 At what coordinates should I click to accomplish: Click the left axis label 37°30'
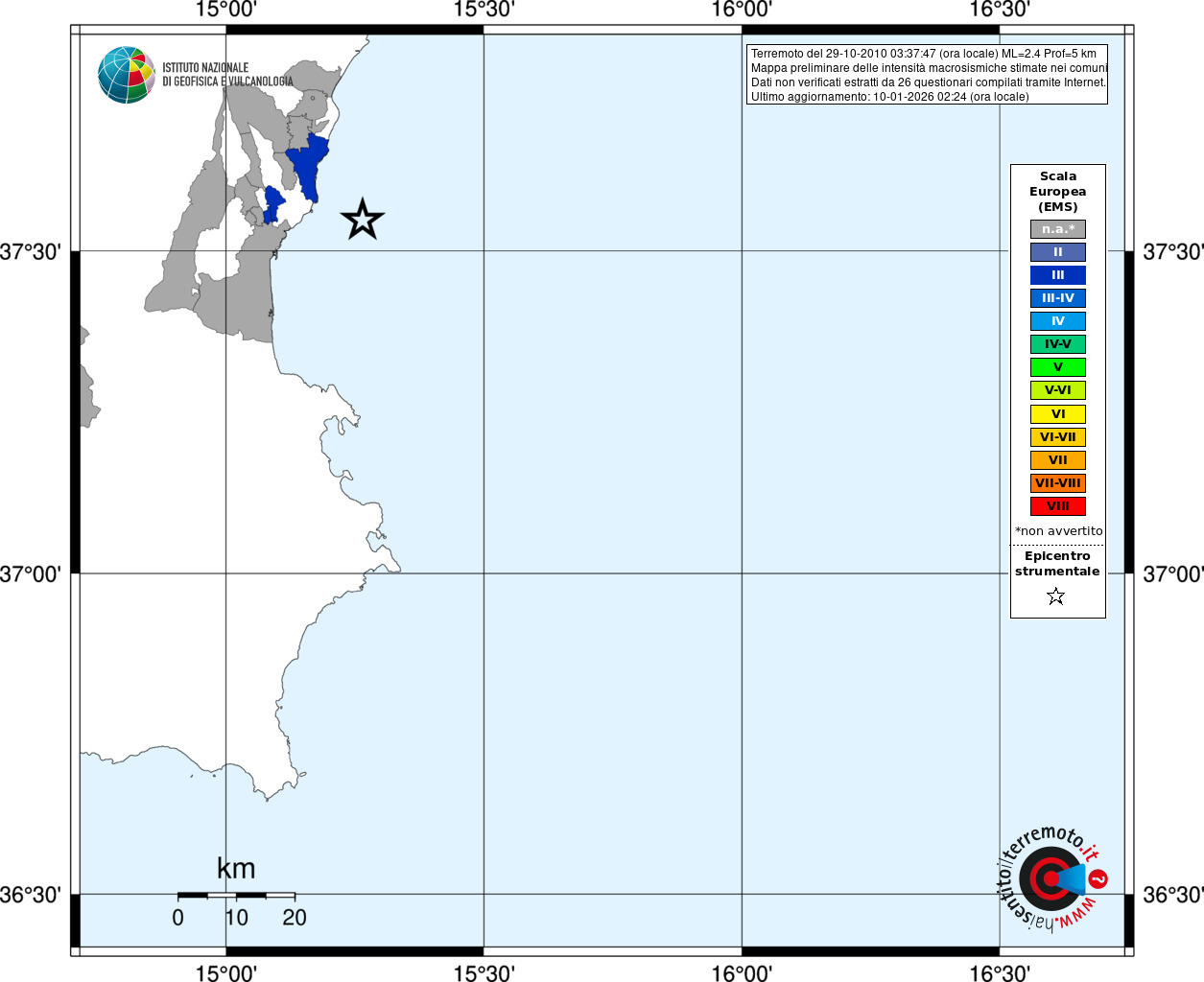click(31, 252)
